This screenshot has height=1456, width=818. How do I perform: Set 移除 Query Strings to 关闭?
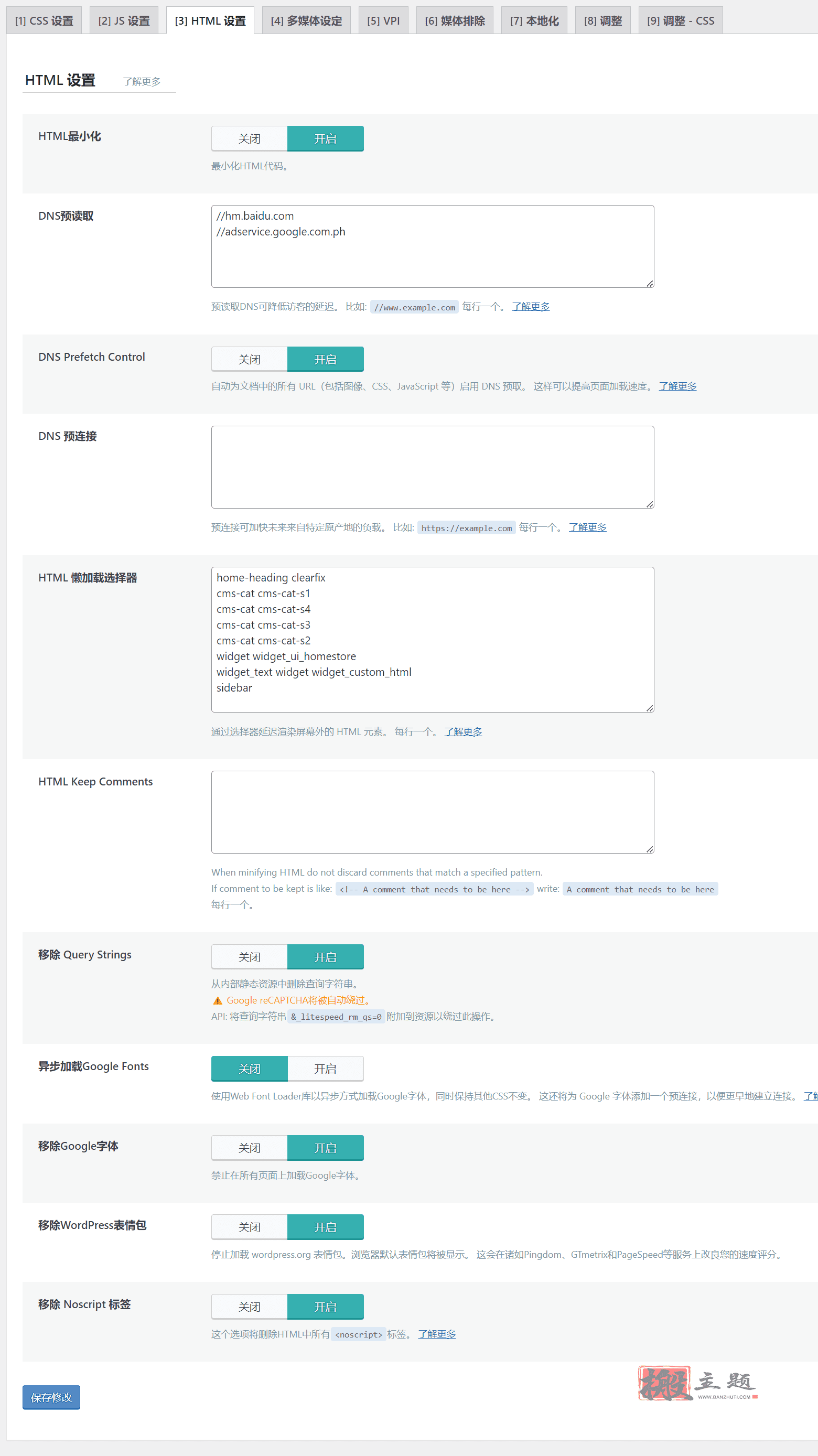point(249,957)
